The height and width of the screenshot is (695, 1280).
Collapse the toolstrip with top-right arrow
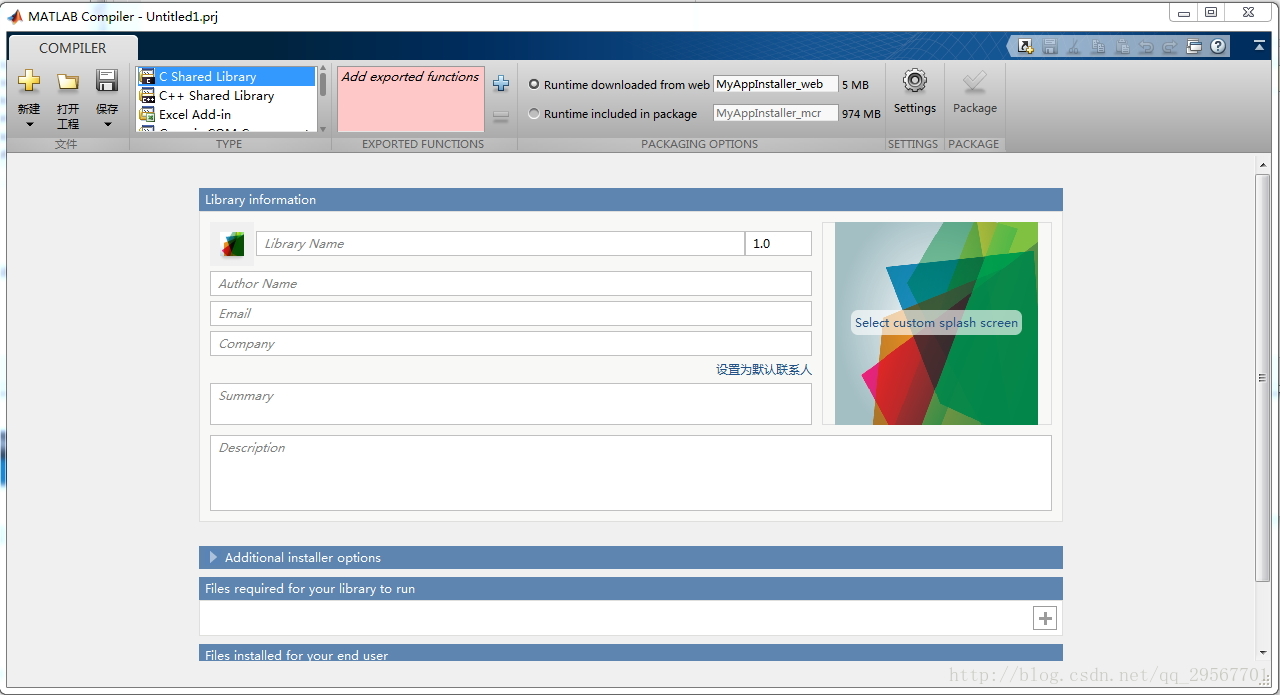click(1259, 46)
